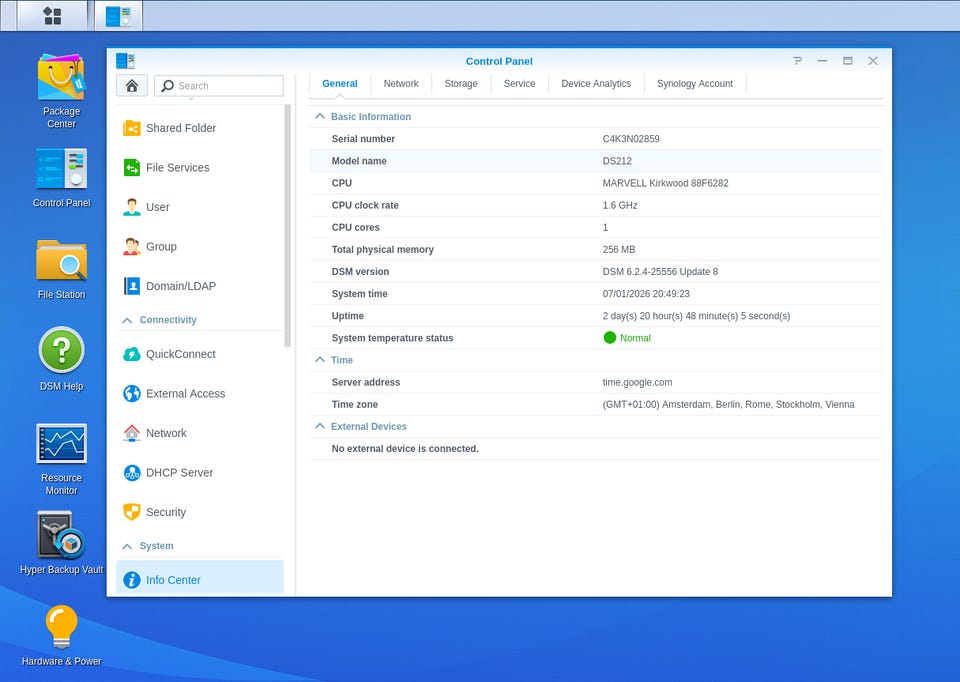
Task: Collapse the Basic Information section
Action: [x=320, y=116]
